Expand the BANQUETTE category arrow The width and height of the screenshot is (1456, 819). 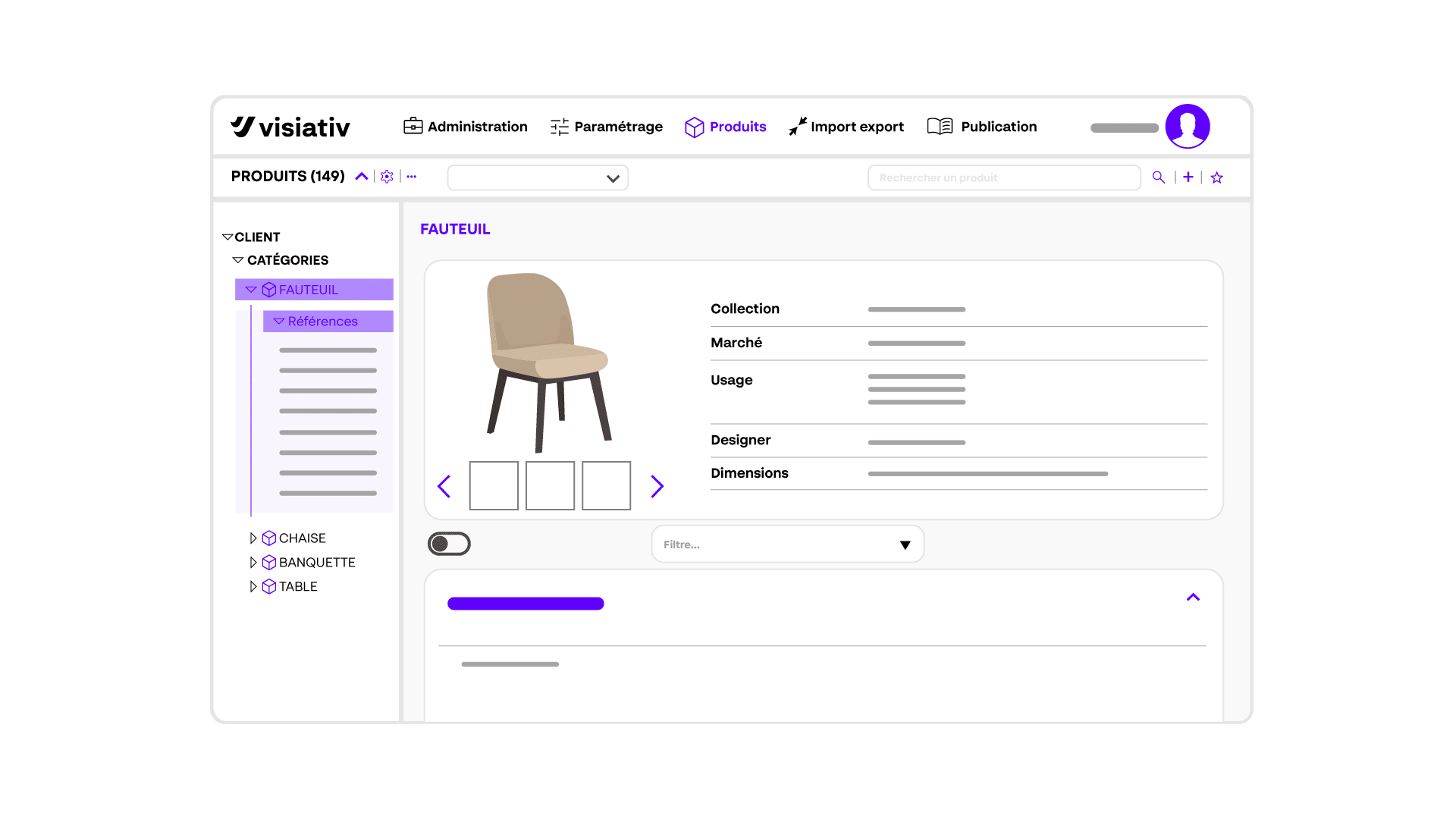coord(253,563)
